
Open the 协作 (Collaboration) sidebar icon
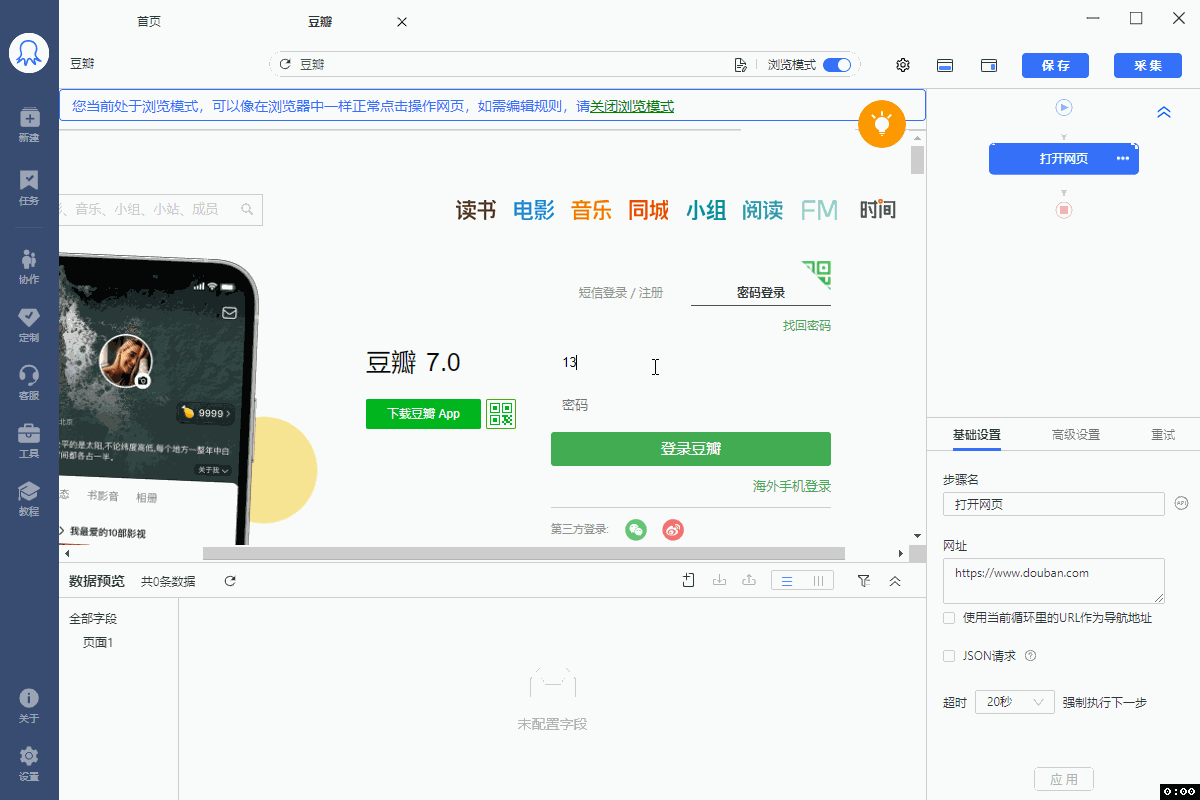pyautogui.click(x=29, y=259)
